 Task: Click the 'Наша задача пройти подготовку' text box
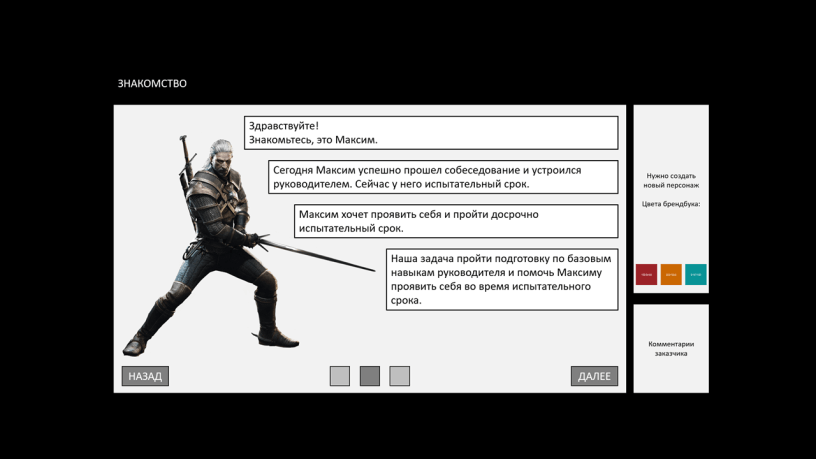(502, 279)
